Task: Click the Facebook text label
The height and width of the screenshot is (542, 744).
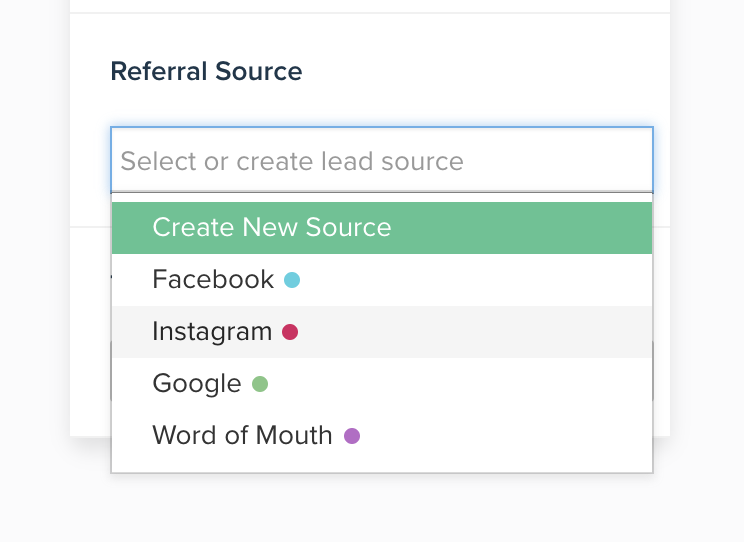Action: pyautogui.click(x=213, y=280)
